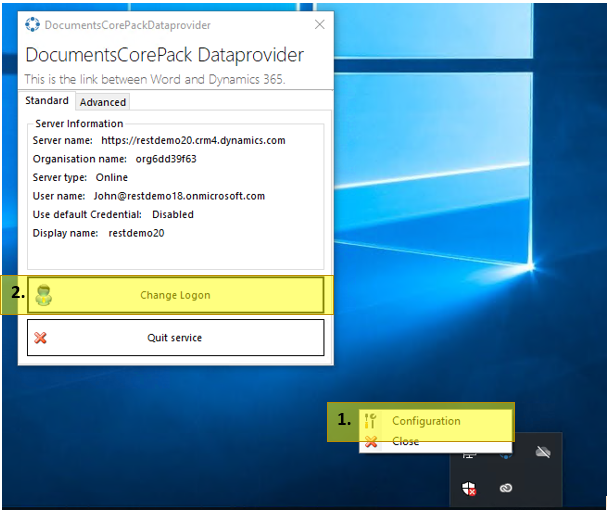Click user name John@restdemo18.onmicrosoft.com
Viewport: 612px width, 513px height.
point(179,196)
